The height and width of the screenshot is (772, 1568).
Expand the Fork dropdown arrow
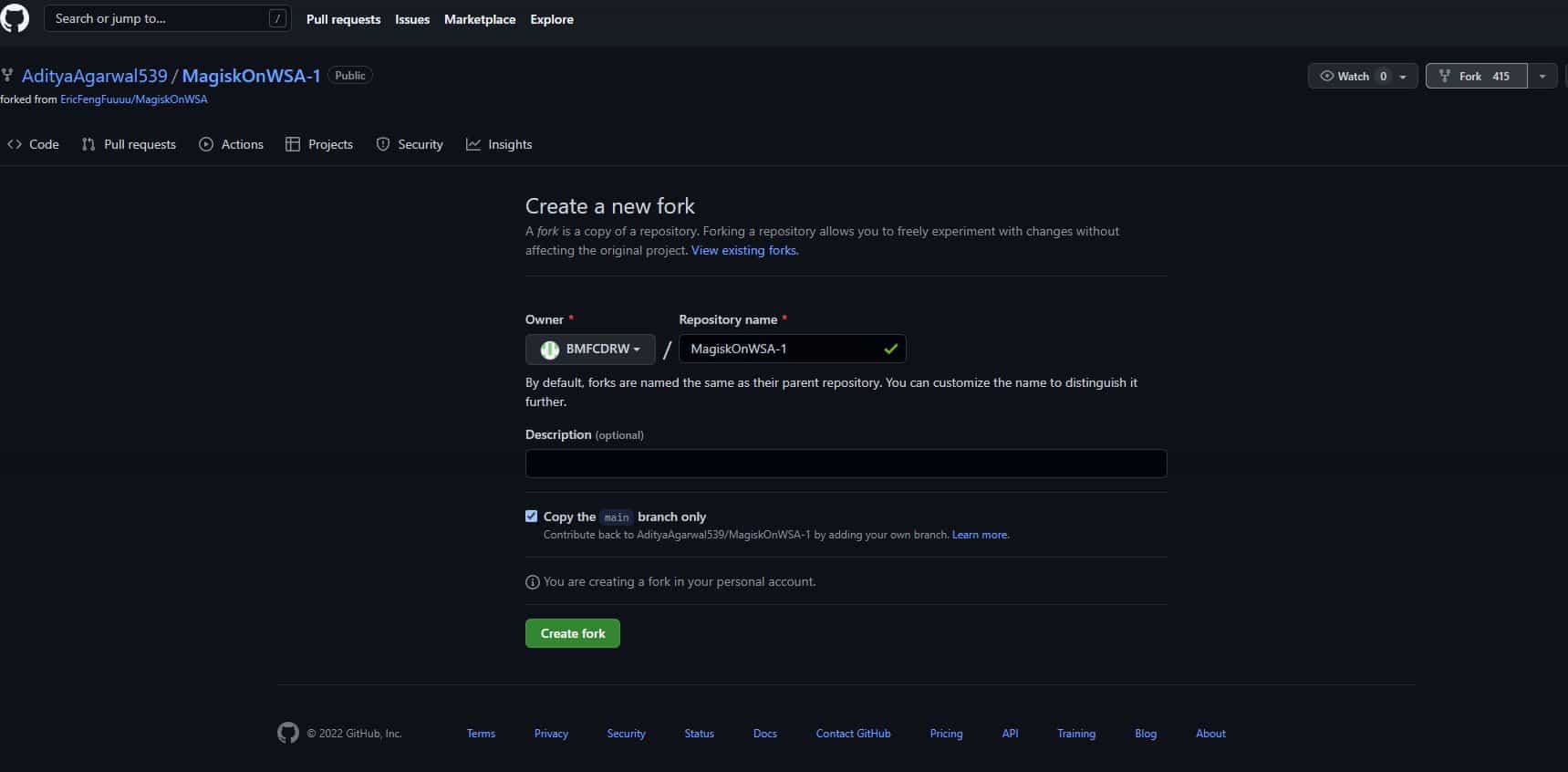click(1542, 76)
